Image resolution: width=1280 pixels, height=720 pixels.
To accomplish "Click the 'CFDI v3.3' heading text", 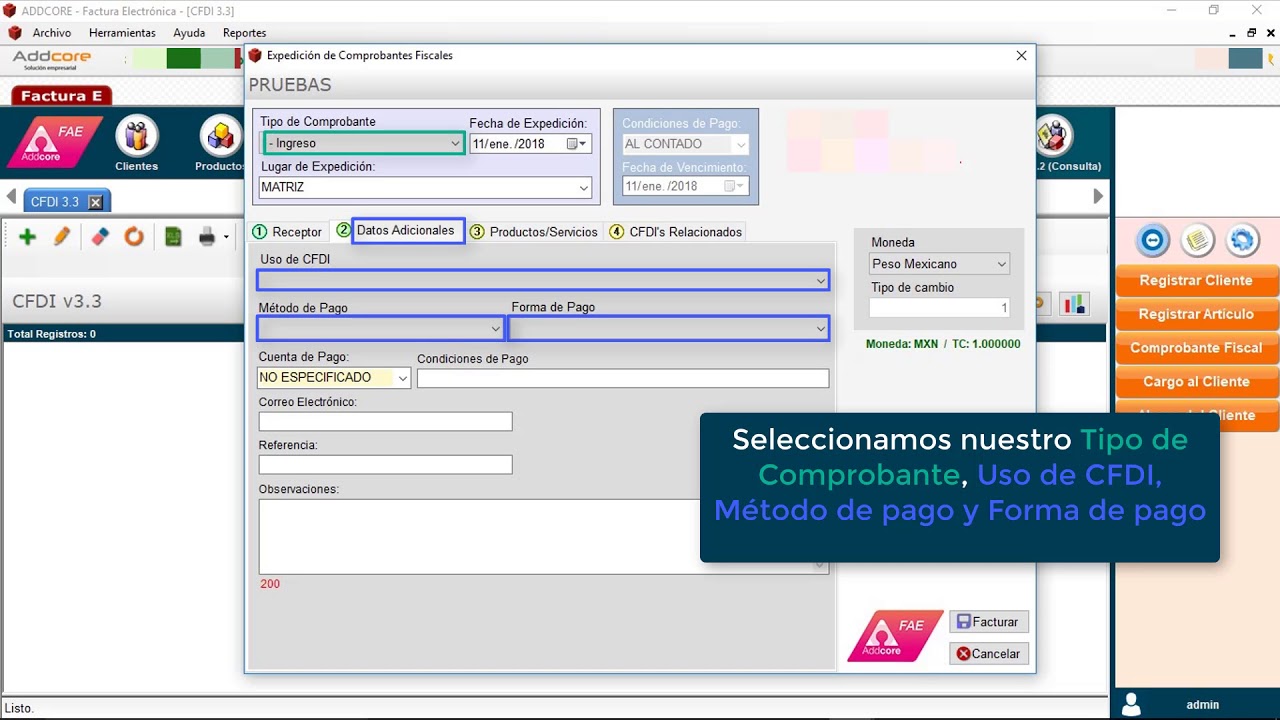I will tap(57, 301).
